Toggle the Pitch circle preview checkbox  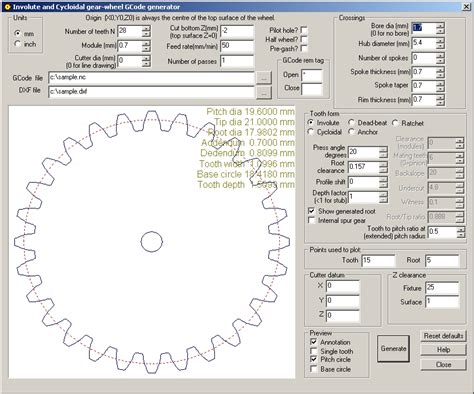313,359
